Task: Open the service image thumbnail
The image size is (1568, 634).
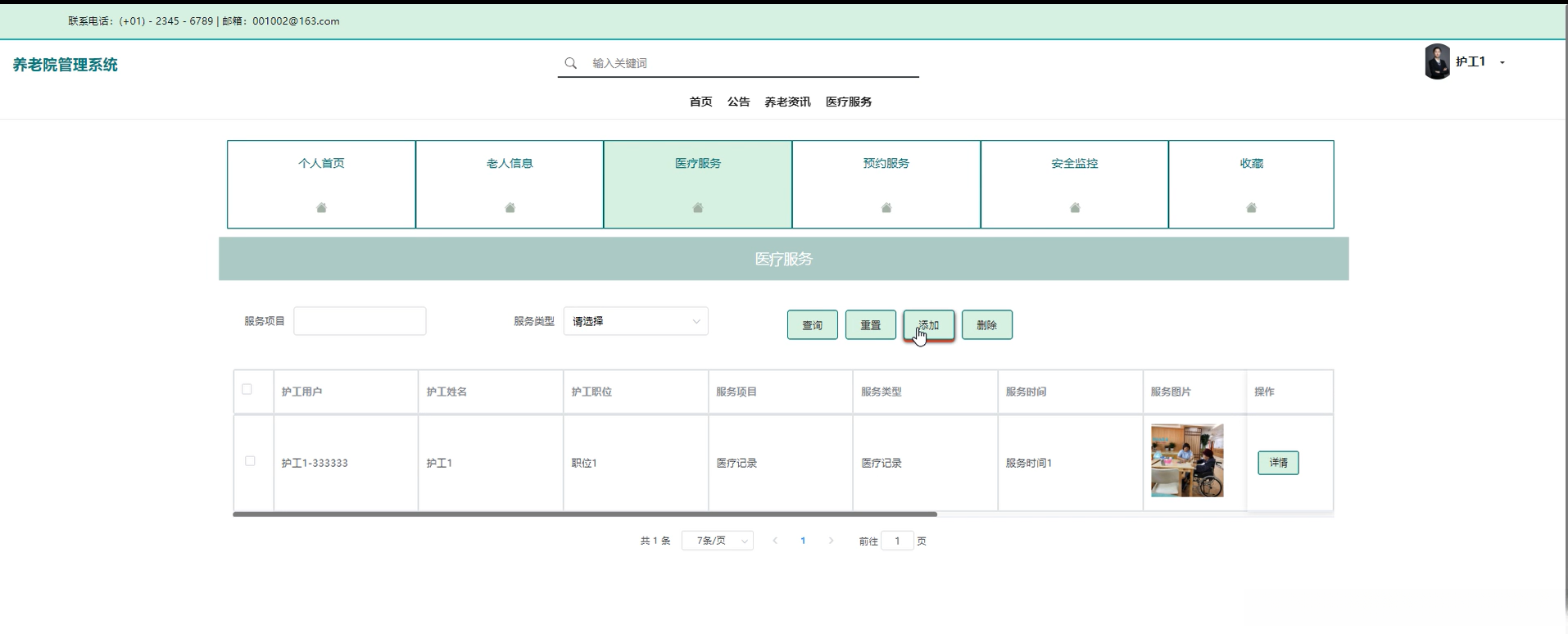Action: (1187, 460)
